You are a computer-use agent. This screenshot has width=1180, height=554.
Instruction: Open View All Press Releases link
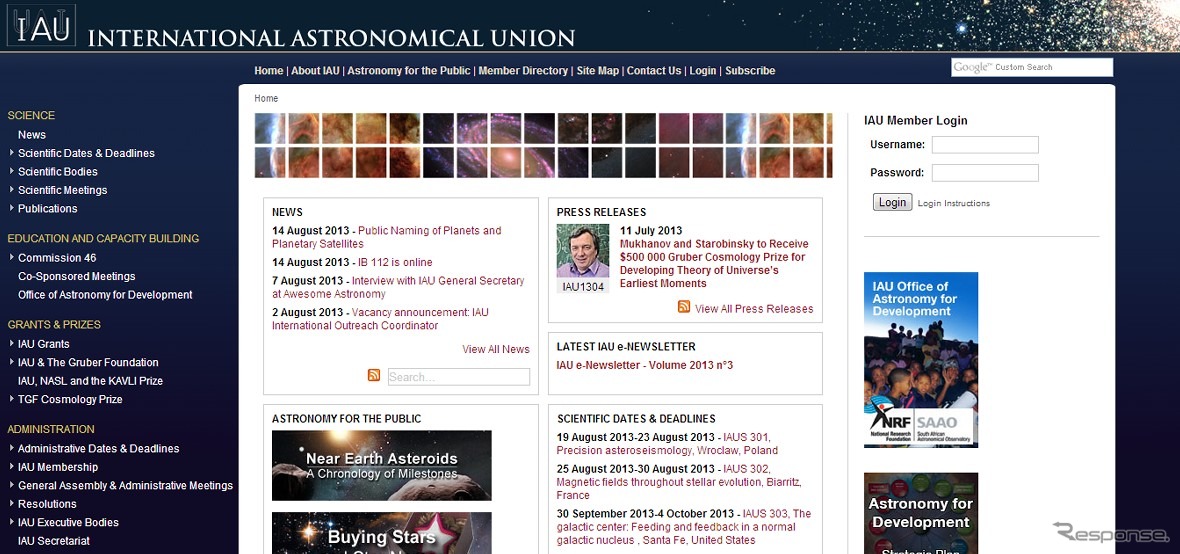click(x=754, y=309)
